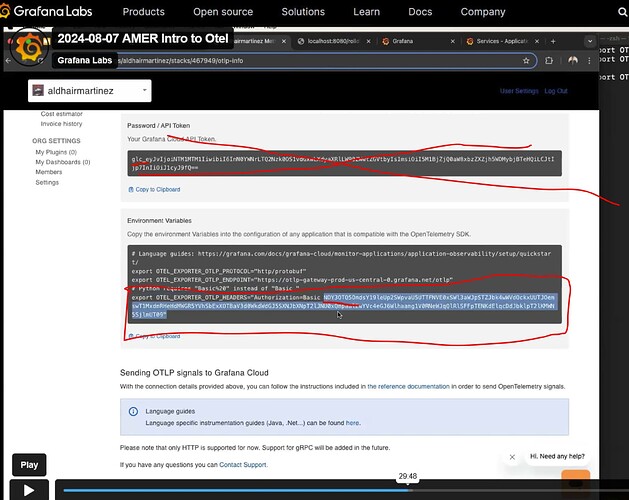629x500 pixels.
Task: Go back with browser back arrow
Action: pos(8,61)
